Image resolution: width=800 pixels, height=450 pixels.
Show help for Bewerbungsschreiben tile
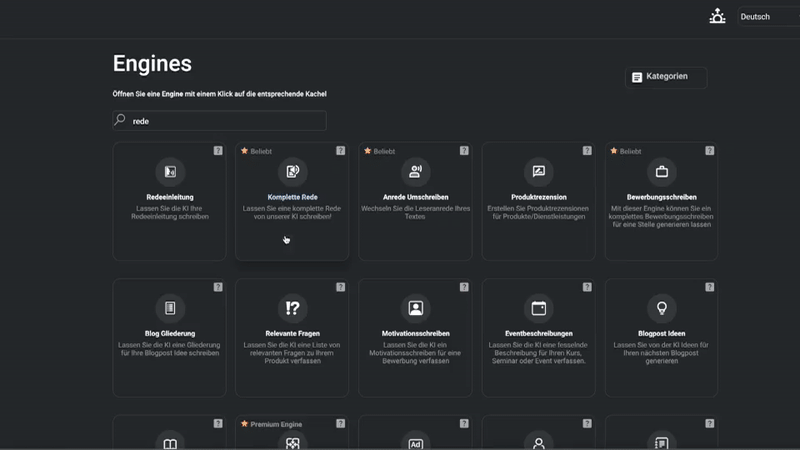coord(710,151)
